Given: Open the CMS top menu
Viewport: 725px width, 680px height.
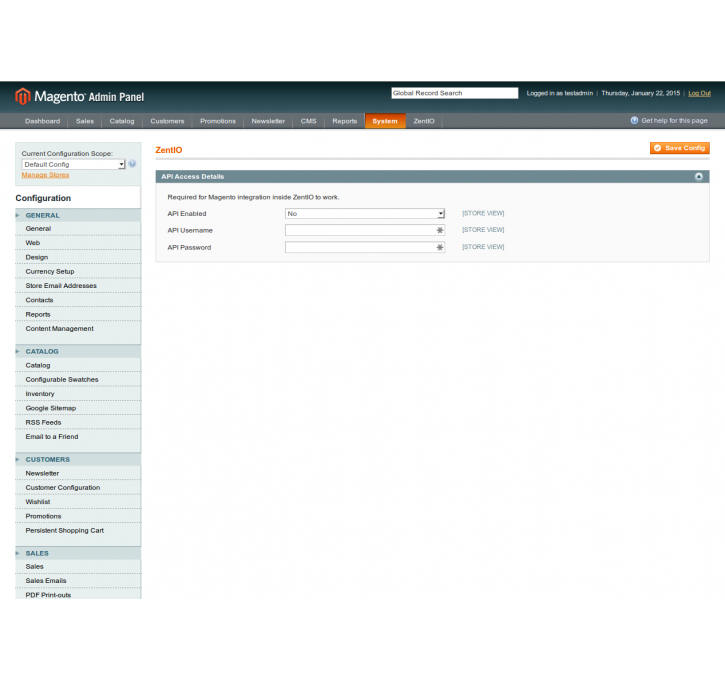Looking at the screenshot, I should point(308,121).
